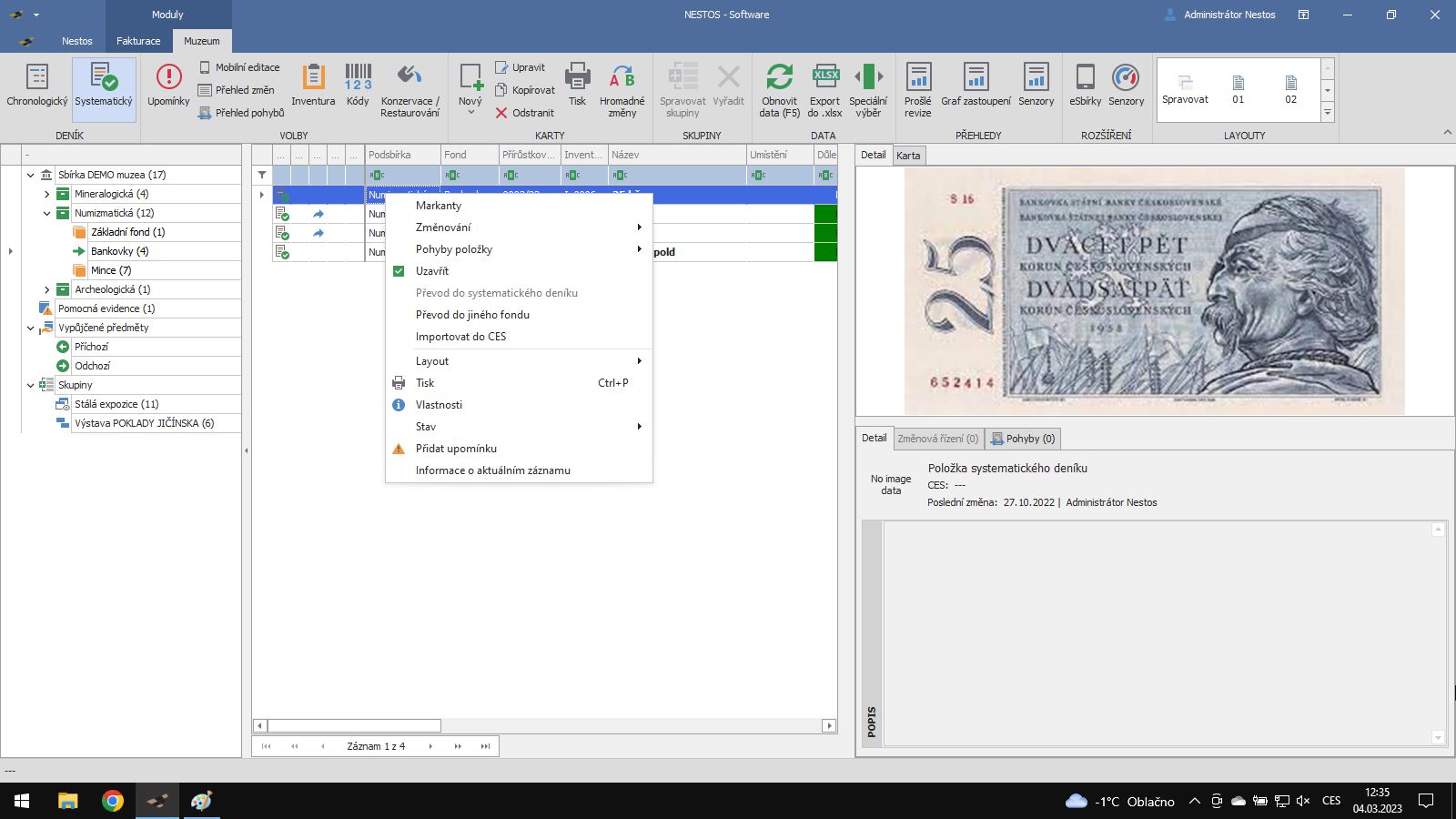Click Spravovat layouts
The image size is (1456, 819).
pyautogui.click(x=1185, y=89)
